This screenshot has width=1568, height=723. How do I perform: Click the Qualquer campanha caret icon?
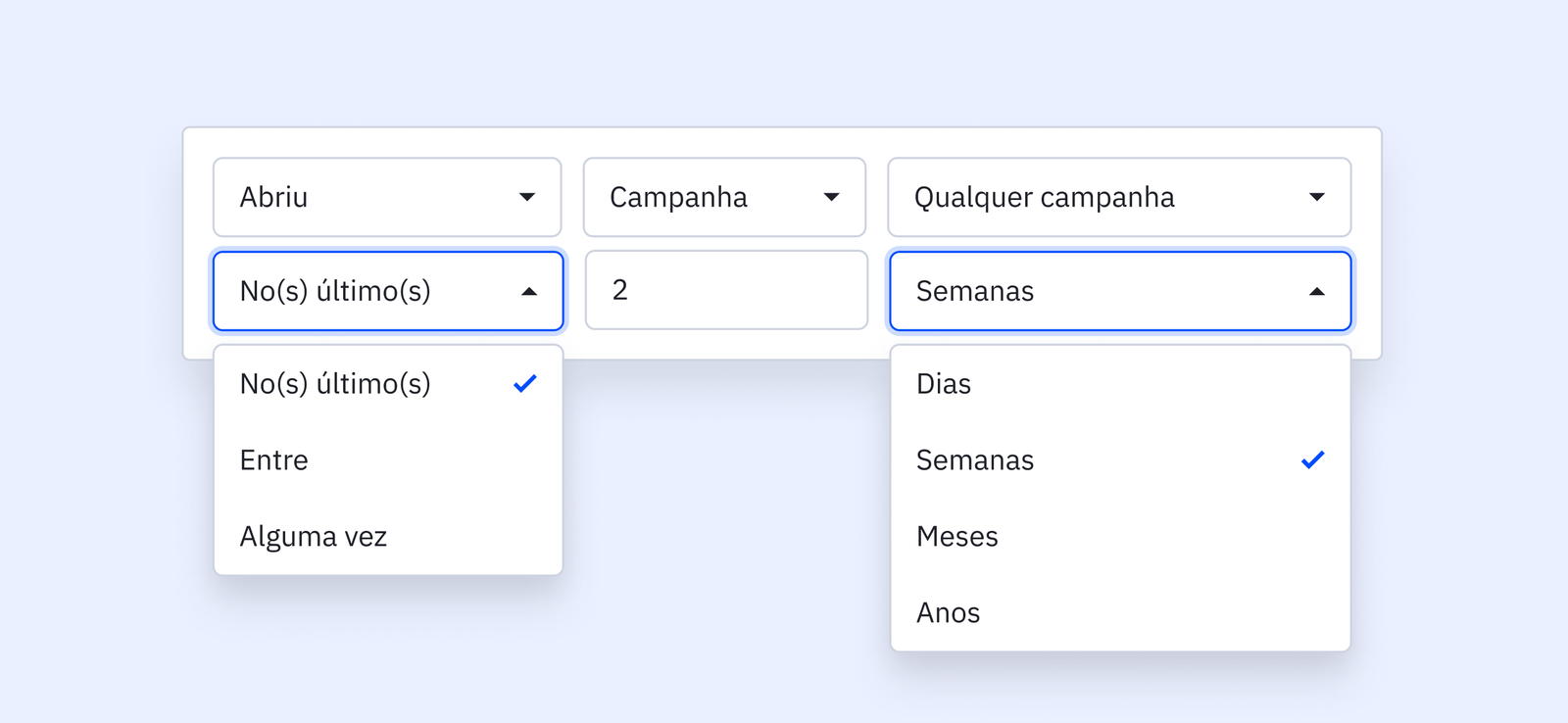(x=1316, y=197)
